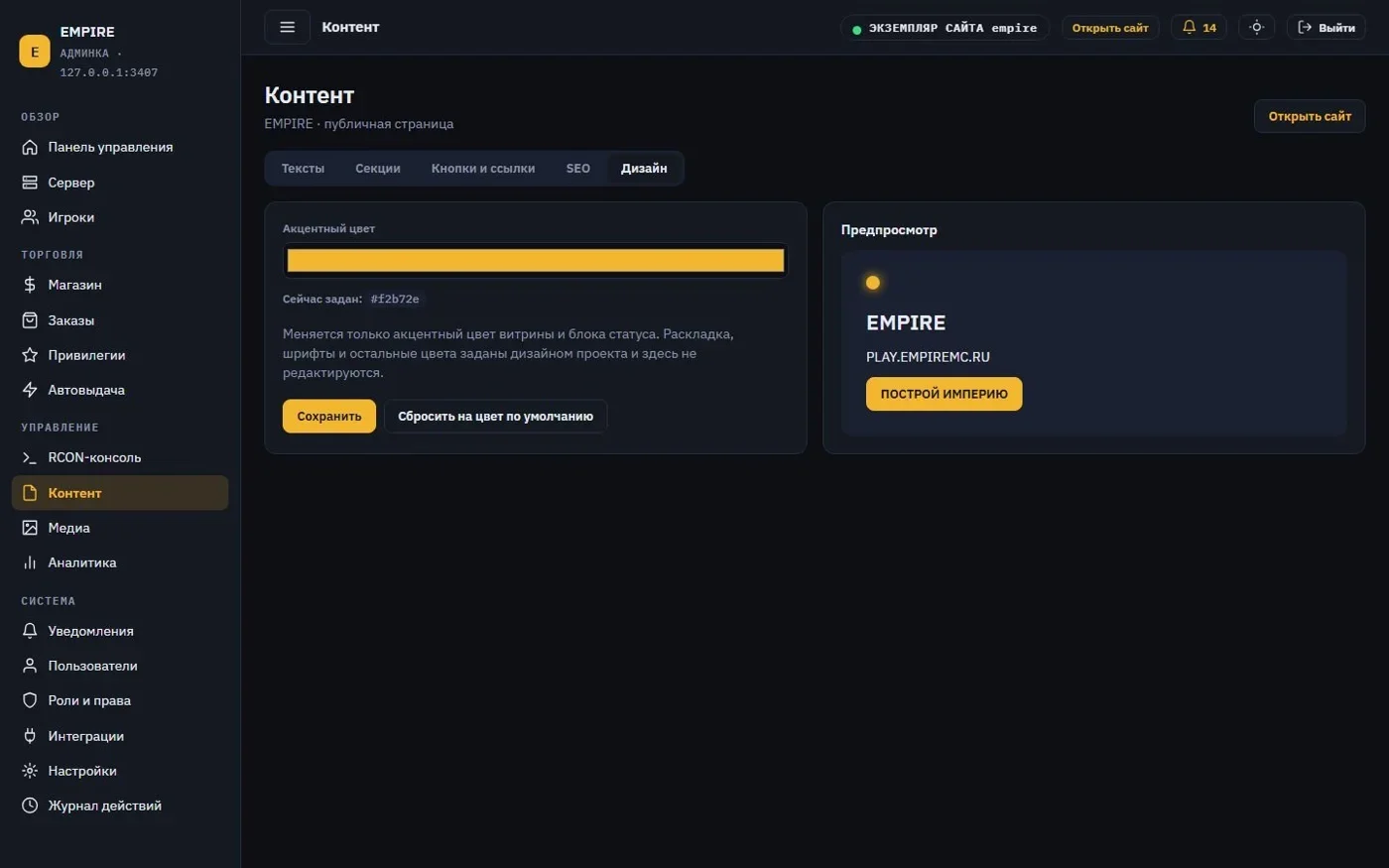The image size is (1389, 868).
Task: Open Журнал действий clock item
Action: point(120,806)
